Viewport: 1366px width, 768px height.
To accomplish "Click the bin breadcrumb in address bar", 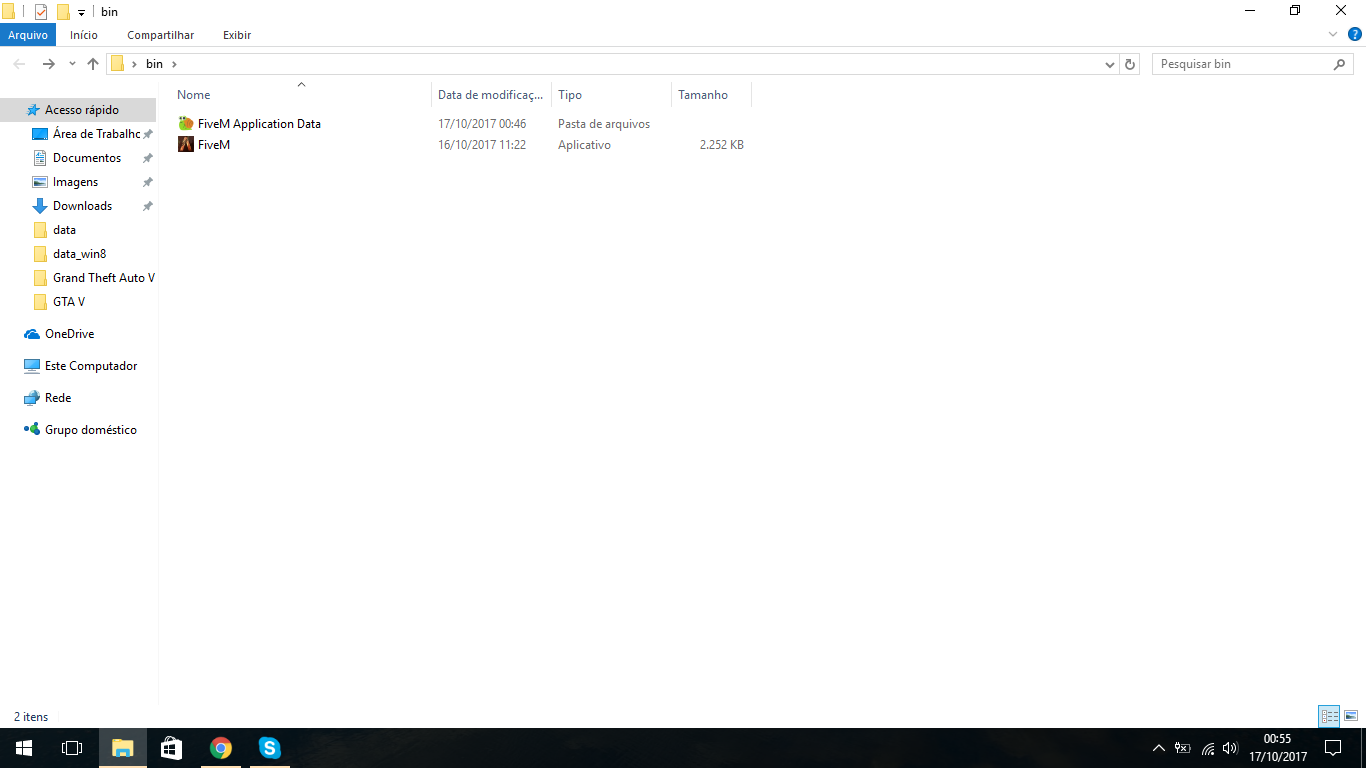I will (x=154, y=64).
